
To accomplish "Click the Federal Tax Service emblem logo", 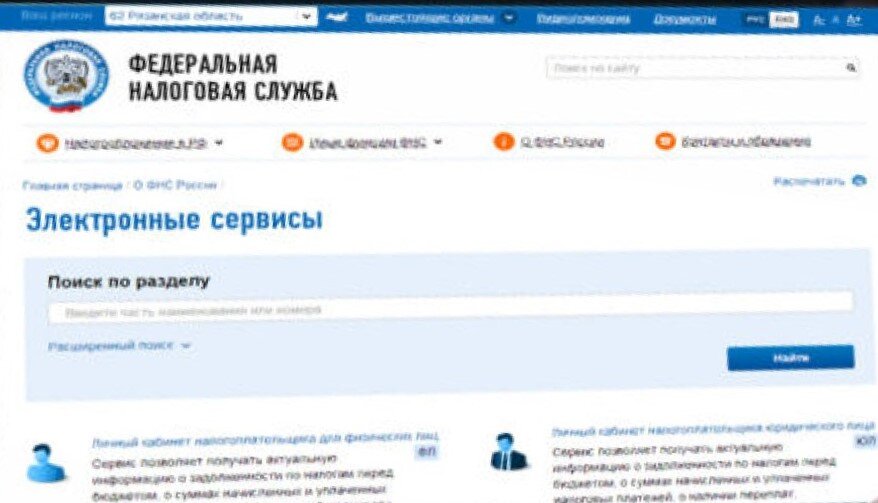I will (66, 76).
